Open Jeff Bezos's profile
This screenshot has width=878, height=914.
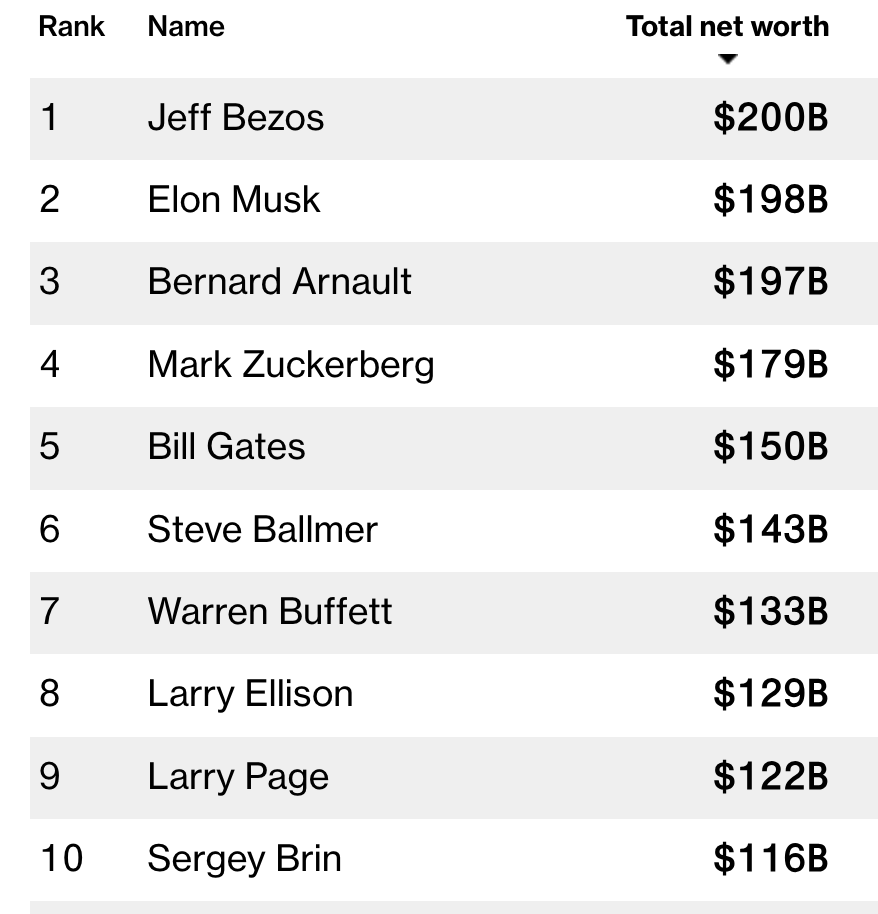click(x=236, y=118)
